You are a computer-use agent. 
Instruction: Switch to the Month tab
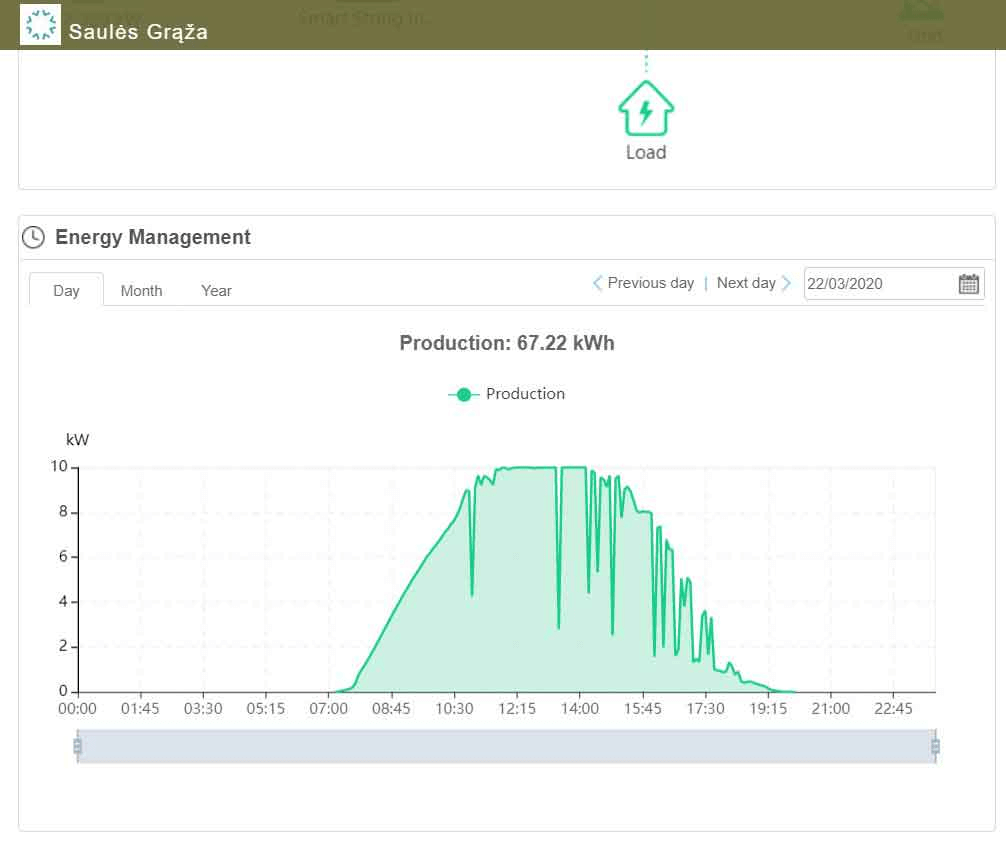pos(141,290)
